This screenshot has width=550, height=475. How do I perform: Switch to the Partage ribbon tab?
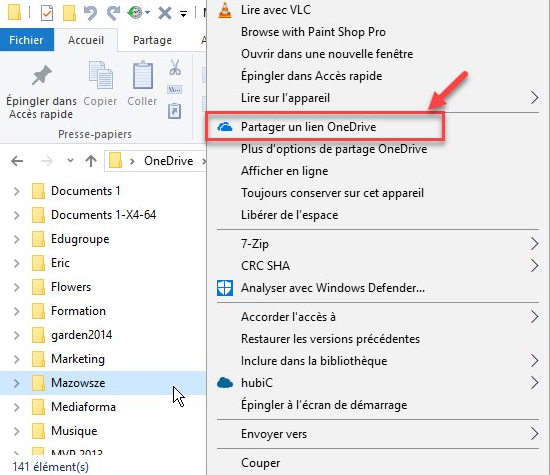point(152,40)
